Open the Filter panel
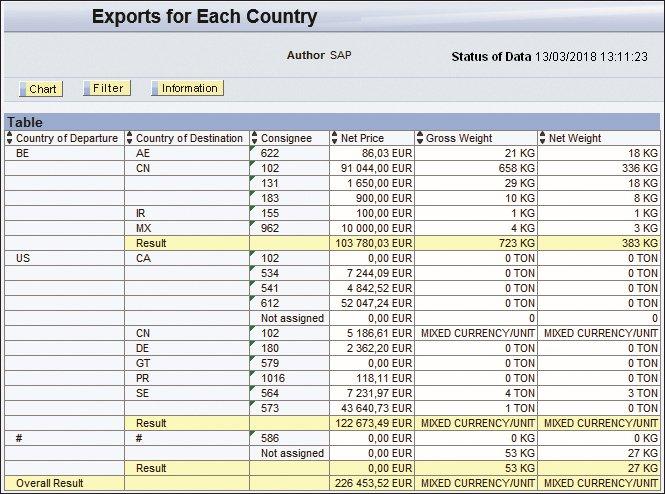The width and height of the screenshot is (665, 494). pyautogui.click(x=107, y=88)
